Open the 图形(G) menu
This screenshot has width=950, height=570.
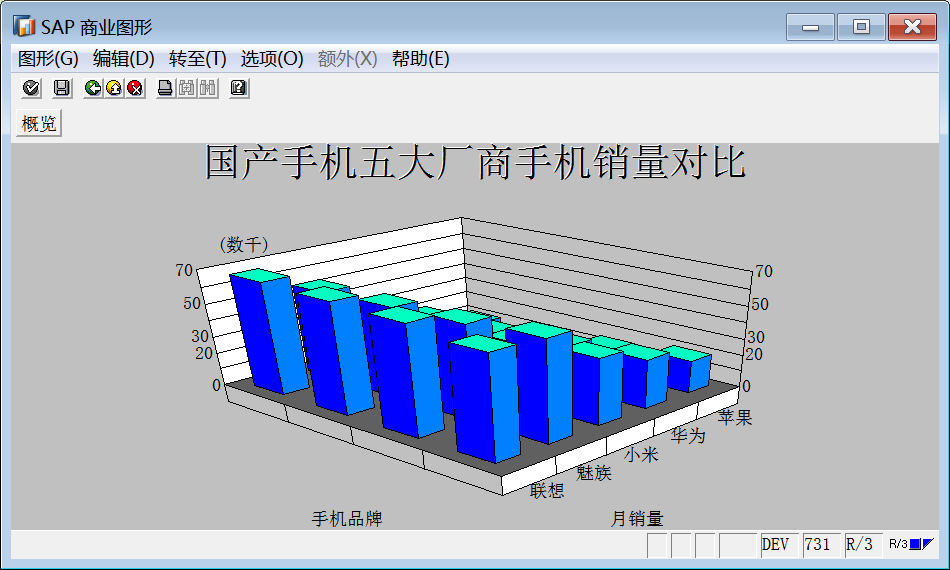48,59
